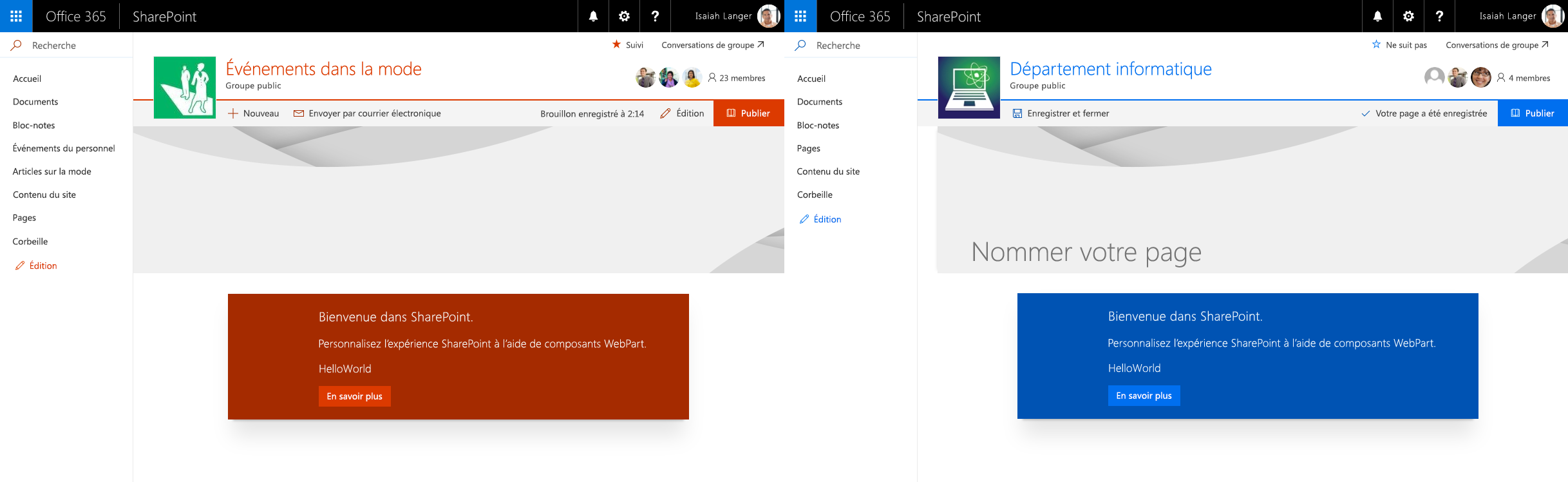Image resolution: width=1568 pixels, height=482 pixels.
Task: Click the pencil Édition icon in the left toolbar
Action: [665, 113]
